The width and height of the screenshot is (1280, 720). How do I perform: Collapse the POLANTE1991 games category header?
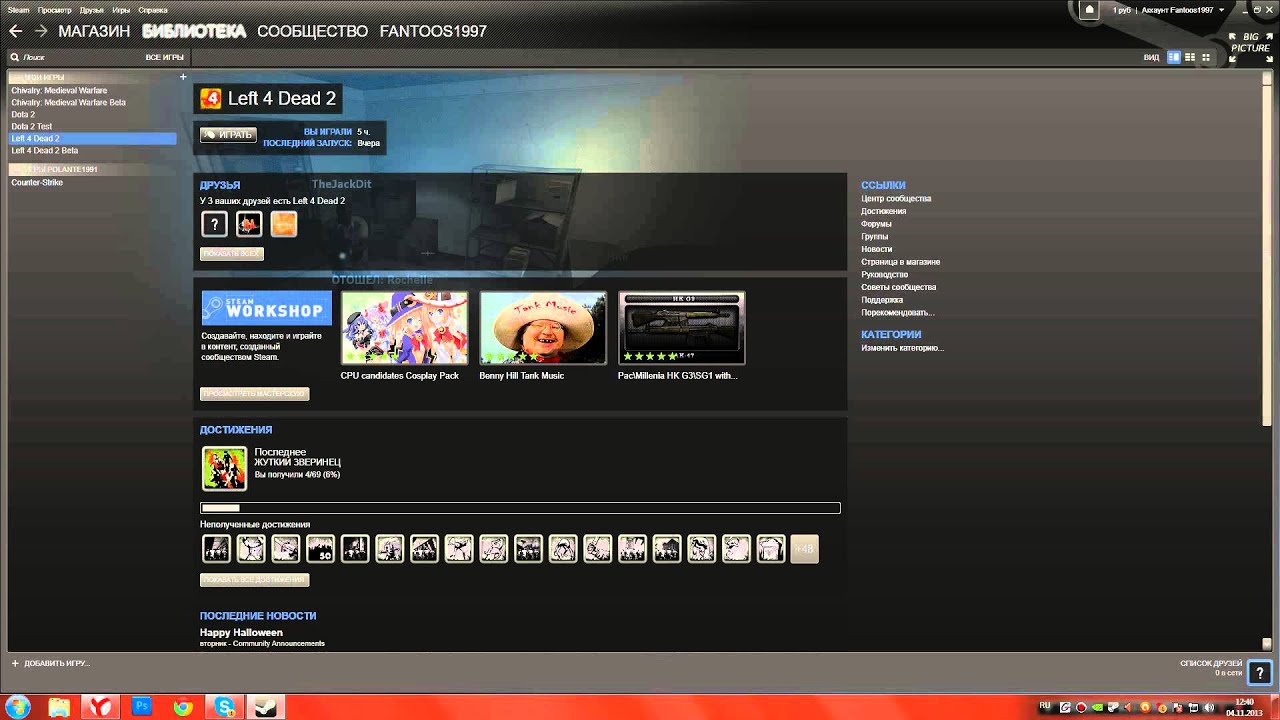(92, 169)
